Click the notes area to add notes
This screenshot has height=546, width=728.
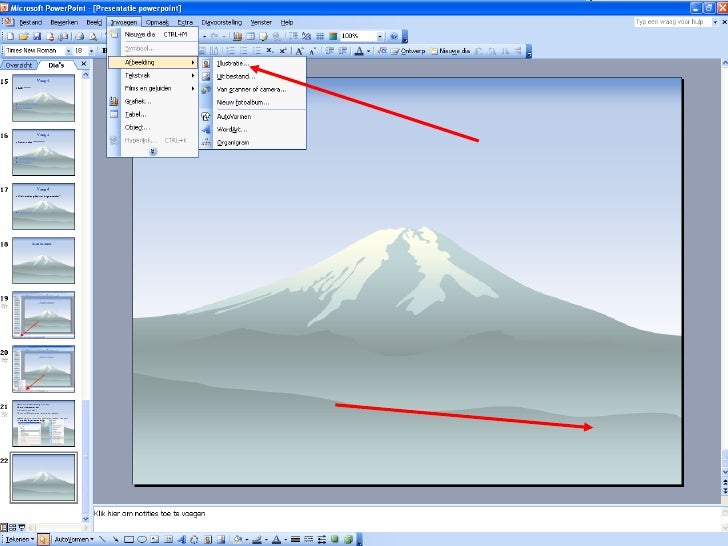coord(406,518)
